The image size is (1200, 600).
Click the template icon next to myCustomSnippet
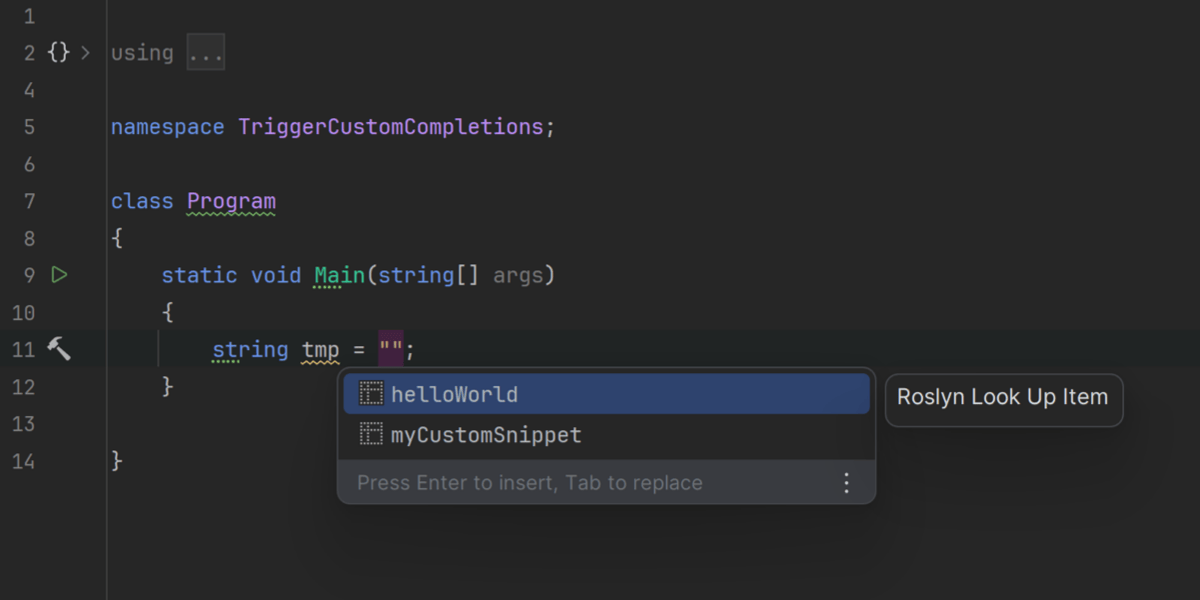371,435
